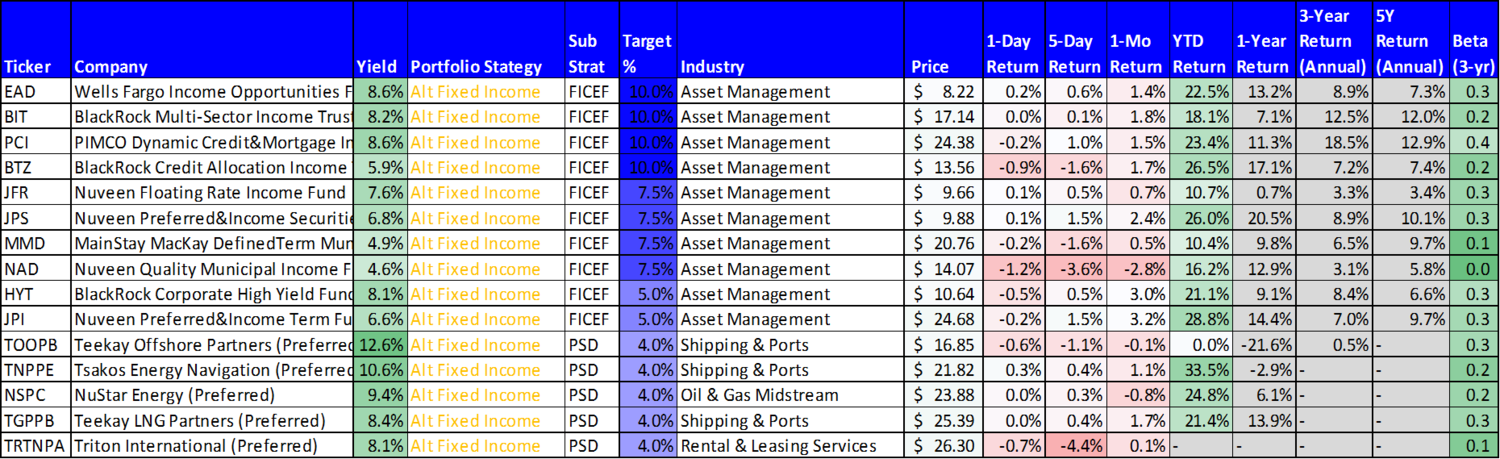Select the 1-Day Return header
Viewport: 1500px width, 459px height.
[x=1013, y=41]
